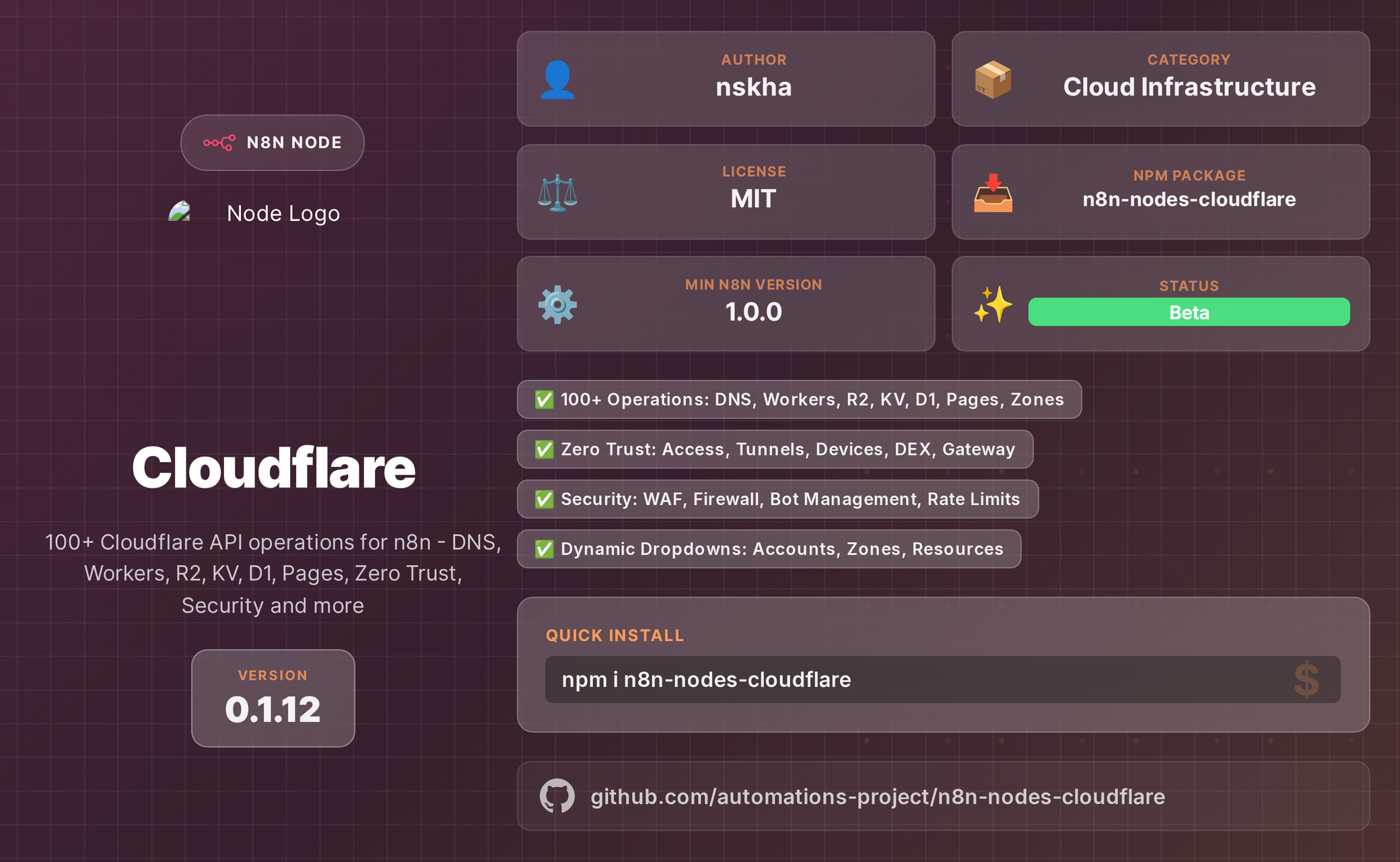
Task: Click the MIN N8N VERSION label
Action: (x=754, y=285)
